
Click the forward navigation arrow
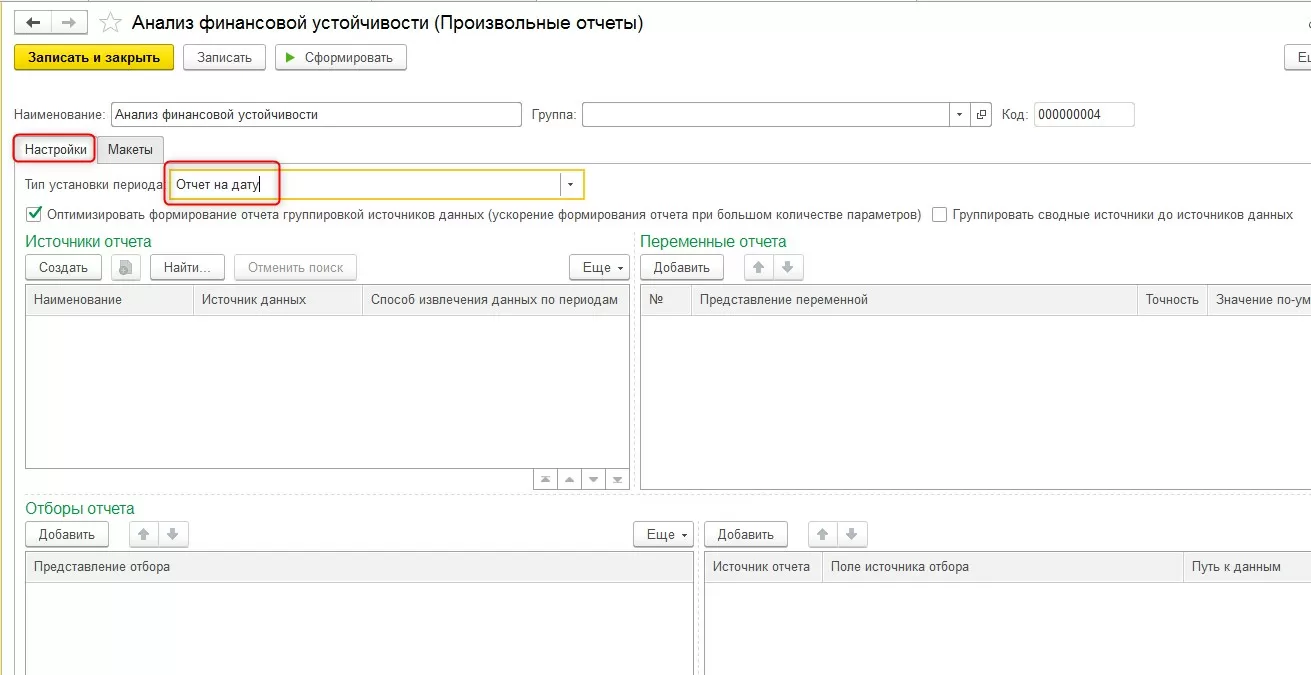pyautogui.click(x=68, y=23)
